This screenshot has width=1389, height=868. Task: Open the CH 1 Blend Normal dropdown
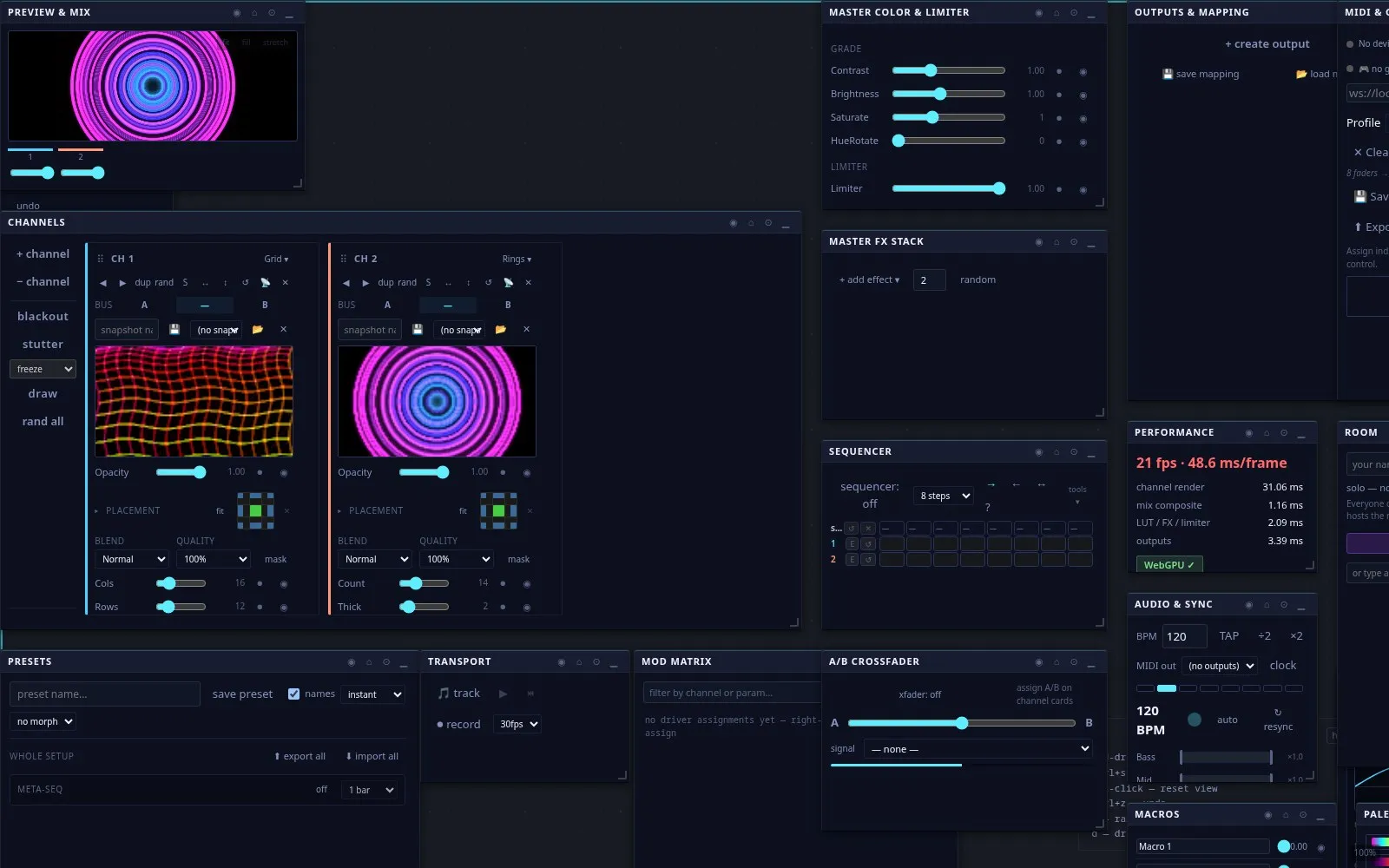click(x=131, y=560)
